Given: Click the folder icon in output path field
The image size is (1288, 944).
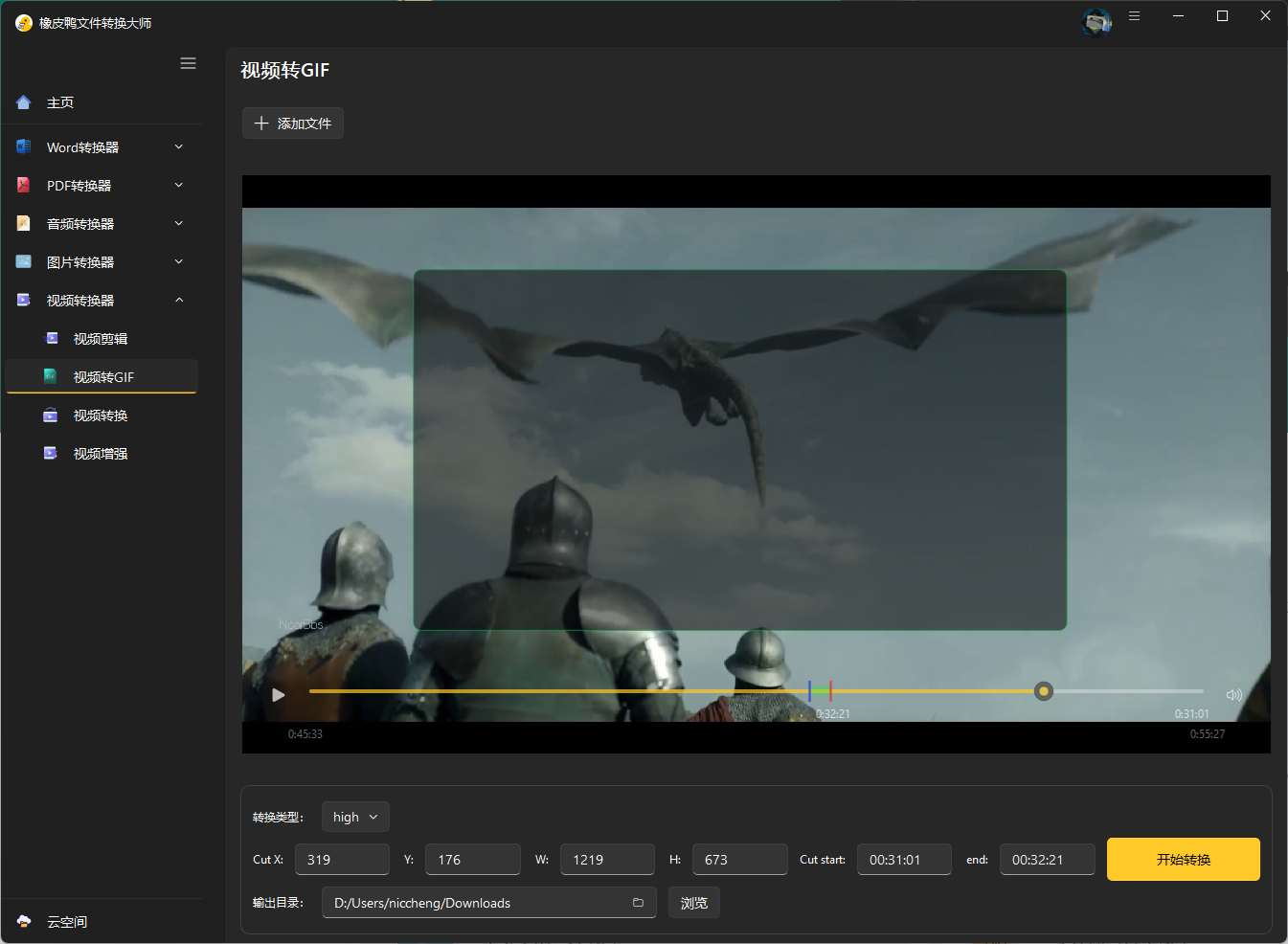Looking at the screenshot, I should pyautogui.click(x=638, y=903).
